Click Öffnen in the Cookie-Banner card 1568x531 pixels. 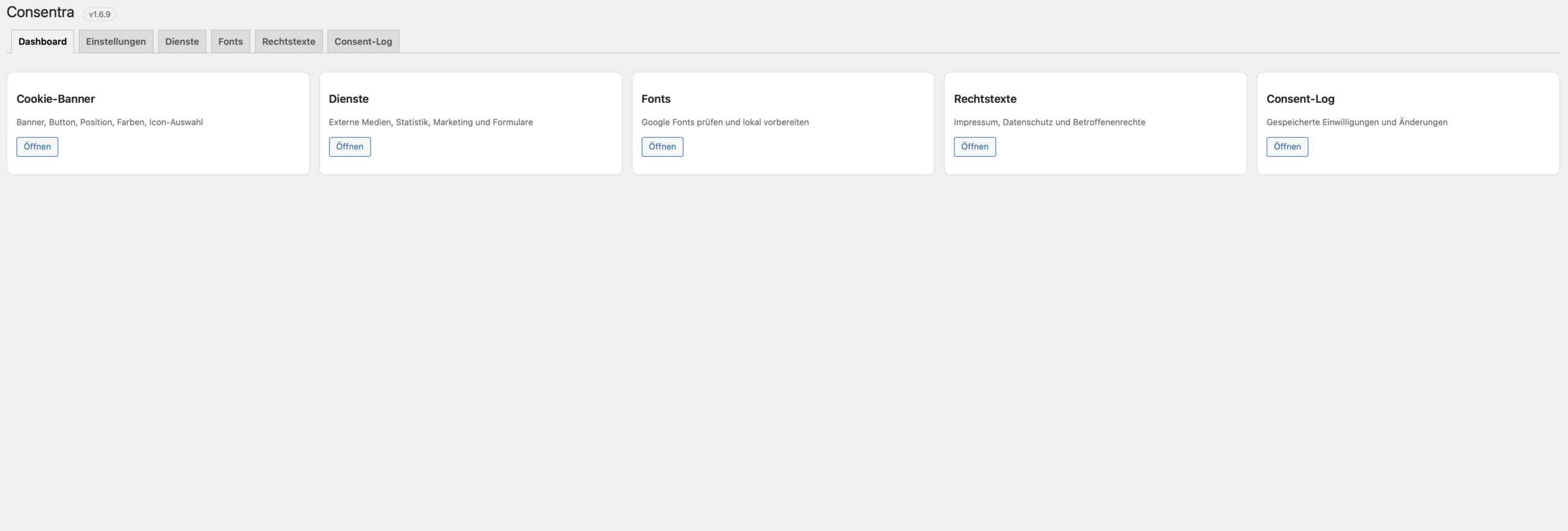coord(37,147)
